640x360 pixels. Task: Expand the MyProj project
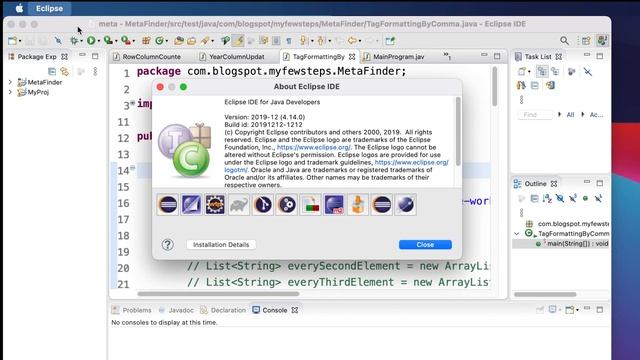coord(10,92)
